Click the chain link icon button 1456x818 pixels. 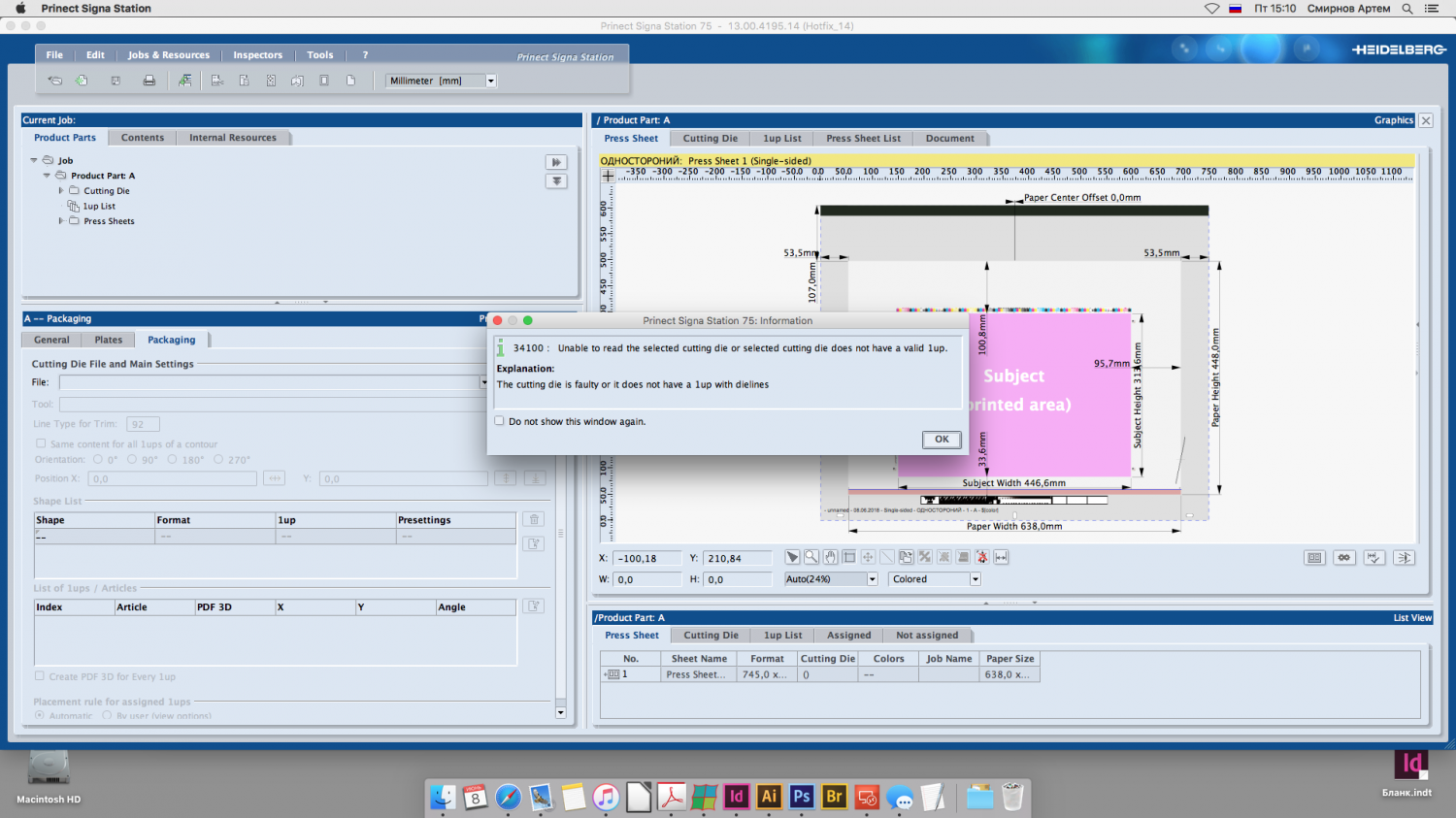coord(1344,558)
